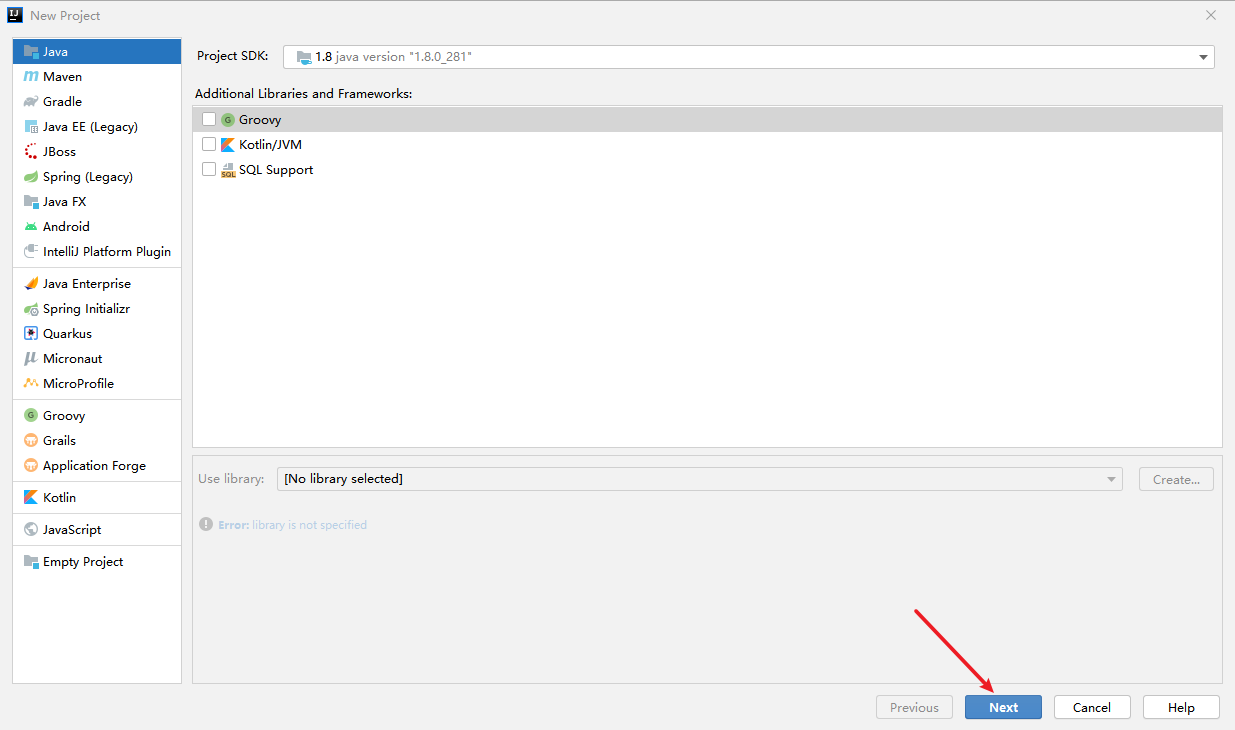Open the Project SDK dropdown
Viewport: 1235px width, 730px height.
[x=749, y=57]
